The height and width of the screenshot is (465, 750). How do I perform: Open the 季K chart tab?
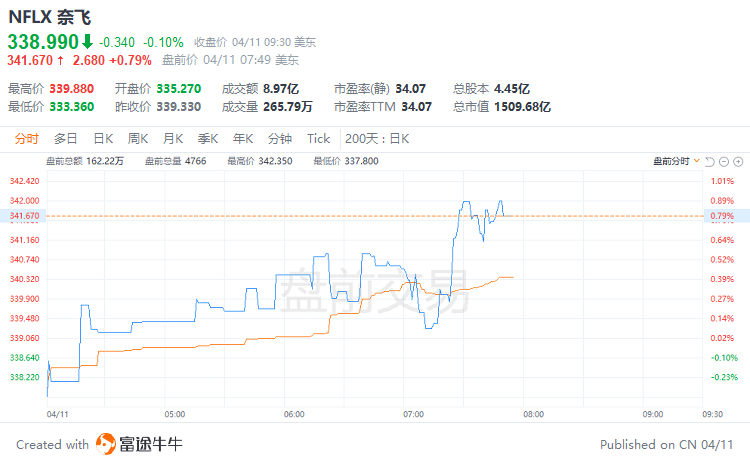coord(208,139)
